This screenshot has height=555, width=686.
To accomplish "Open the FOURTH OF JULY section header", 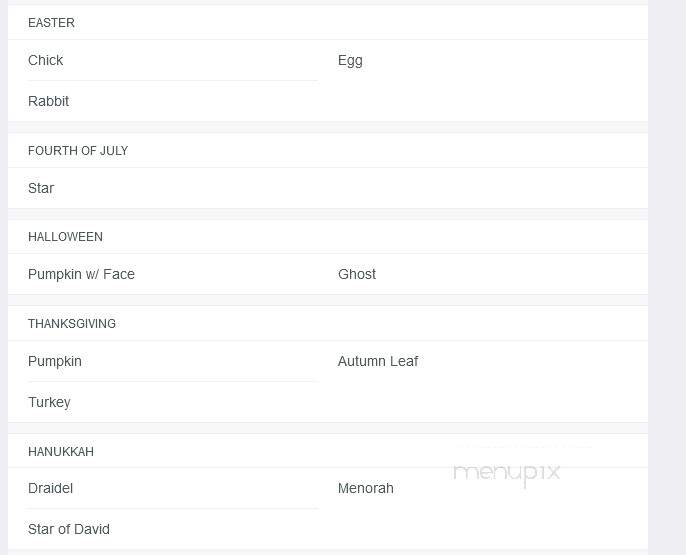I will tap(78, 151).
